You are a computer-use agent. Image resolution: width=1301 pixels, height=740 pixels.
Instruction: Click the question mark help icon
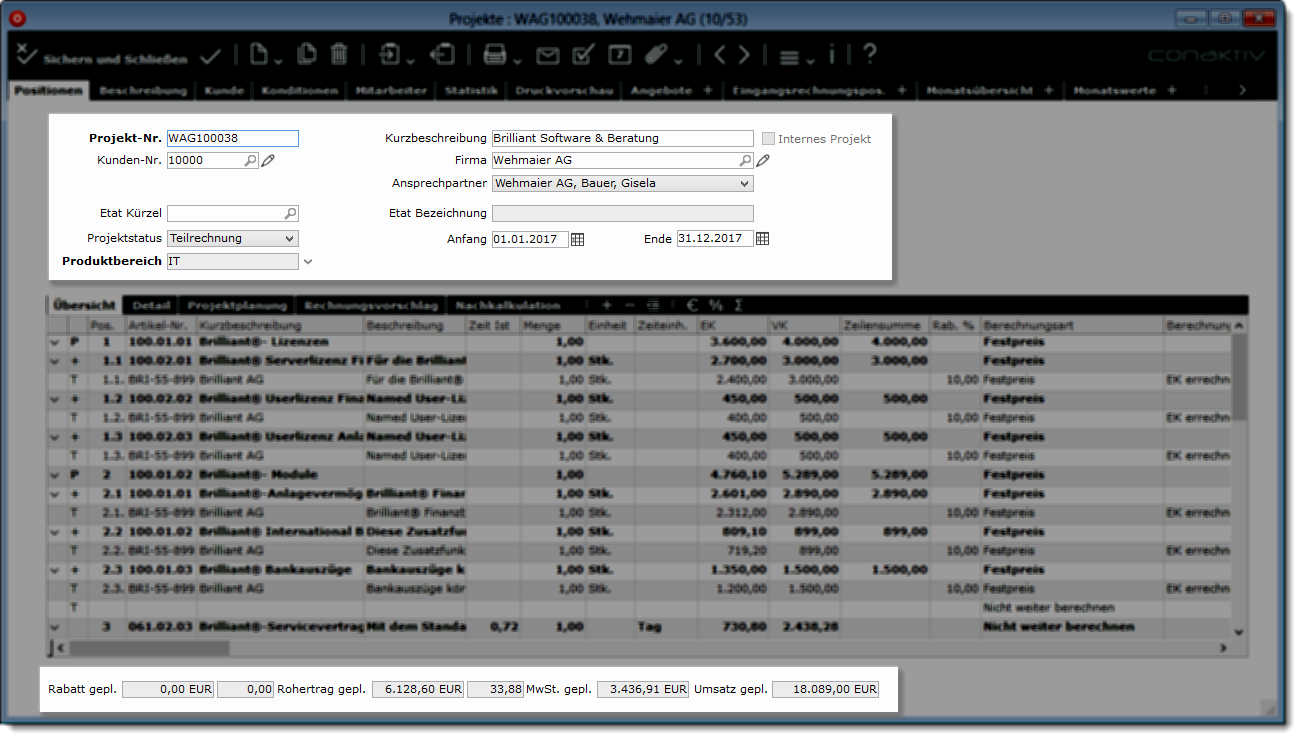point(869,54)
